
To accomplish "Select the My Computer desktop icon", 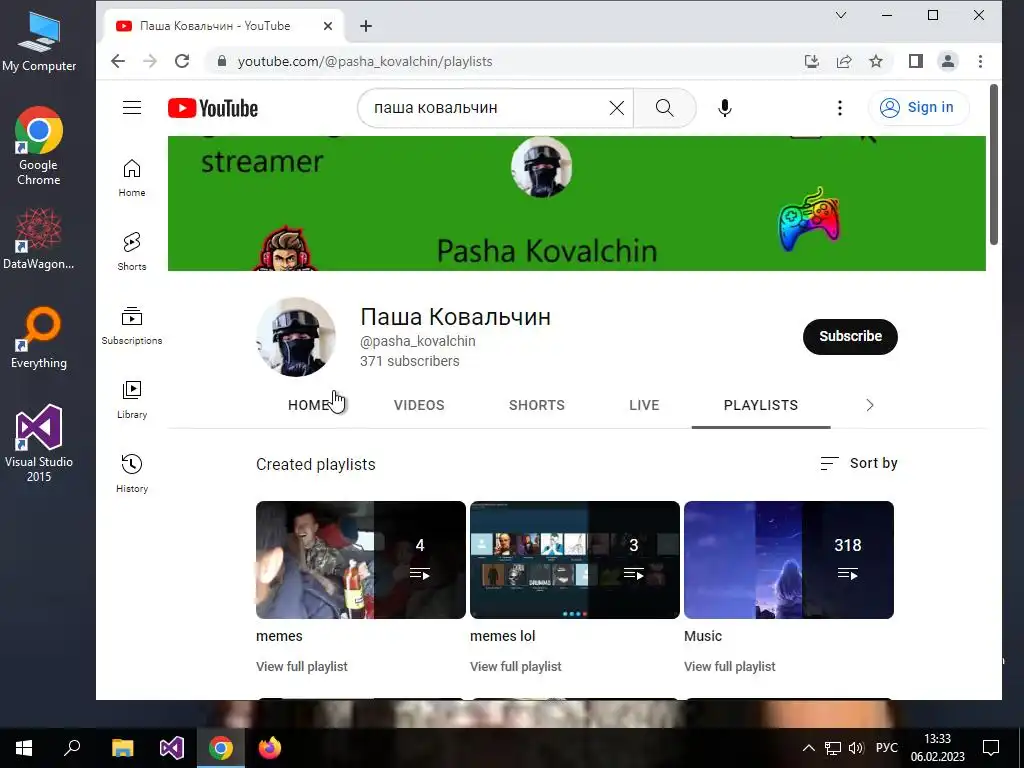I will click(x=39, y=41).
